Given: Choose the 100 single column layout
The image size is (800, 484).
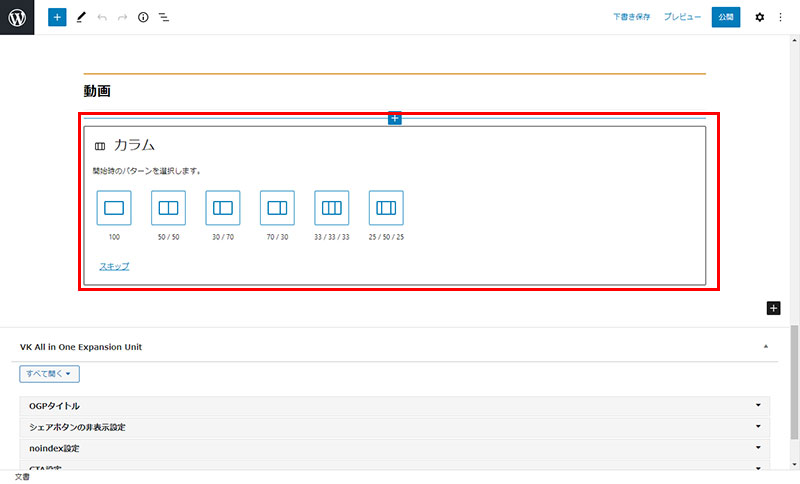Looking at the screenshot, I should pyautogui.click(x=114, y=208).
